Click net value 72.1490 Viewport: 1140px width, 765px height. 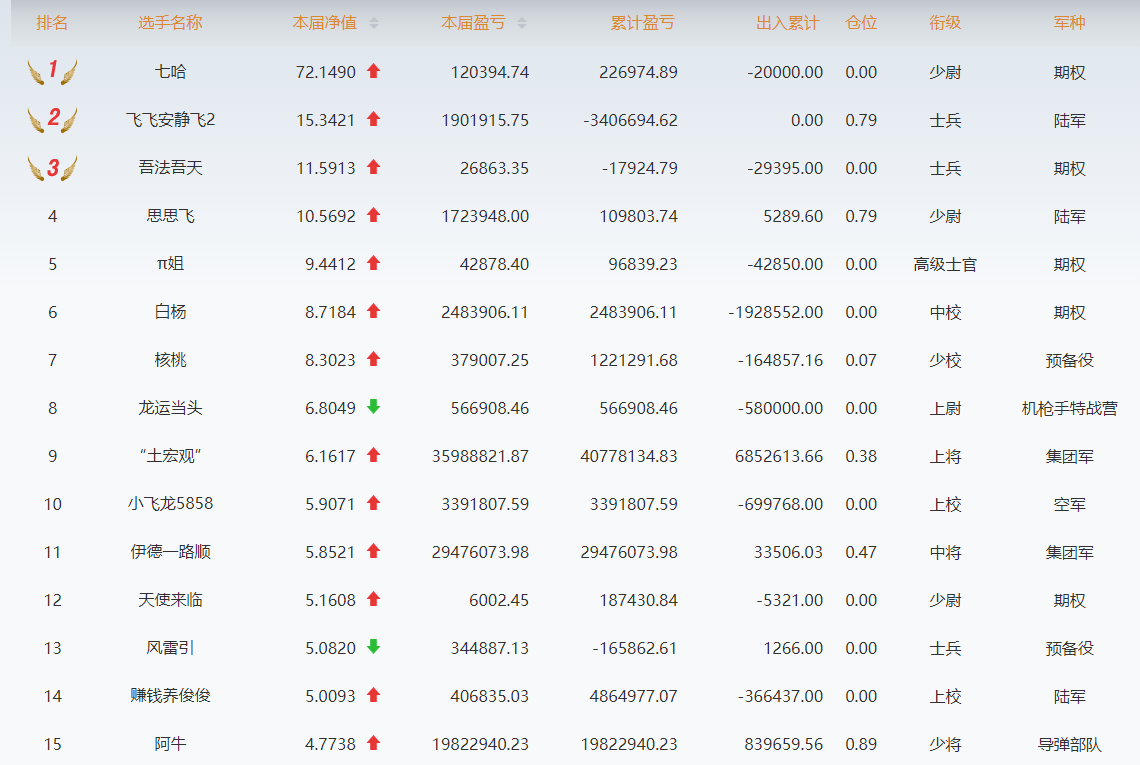(326, 72)
